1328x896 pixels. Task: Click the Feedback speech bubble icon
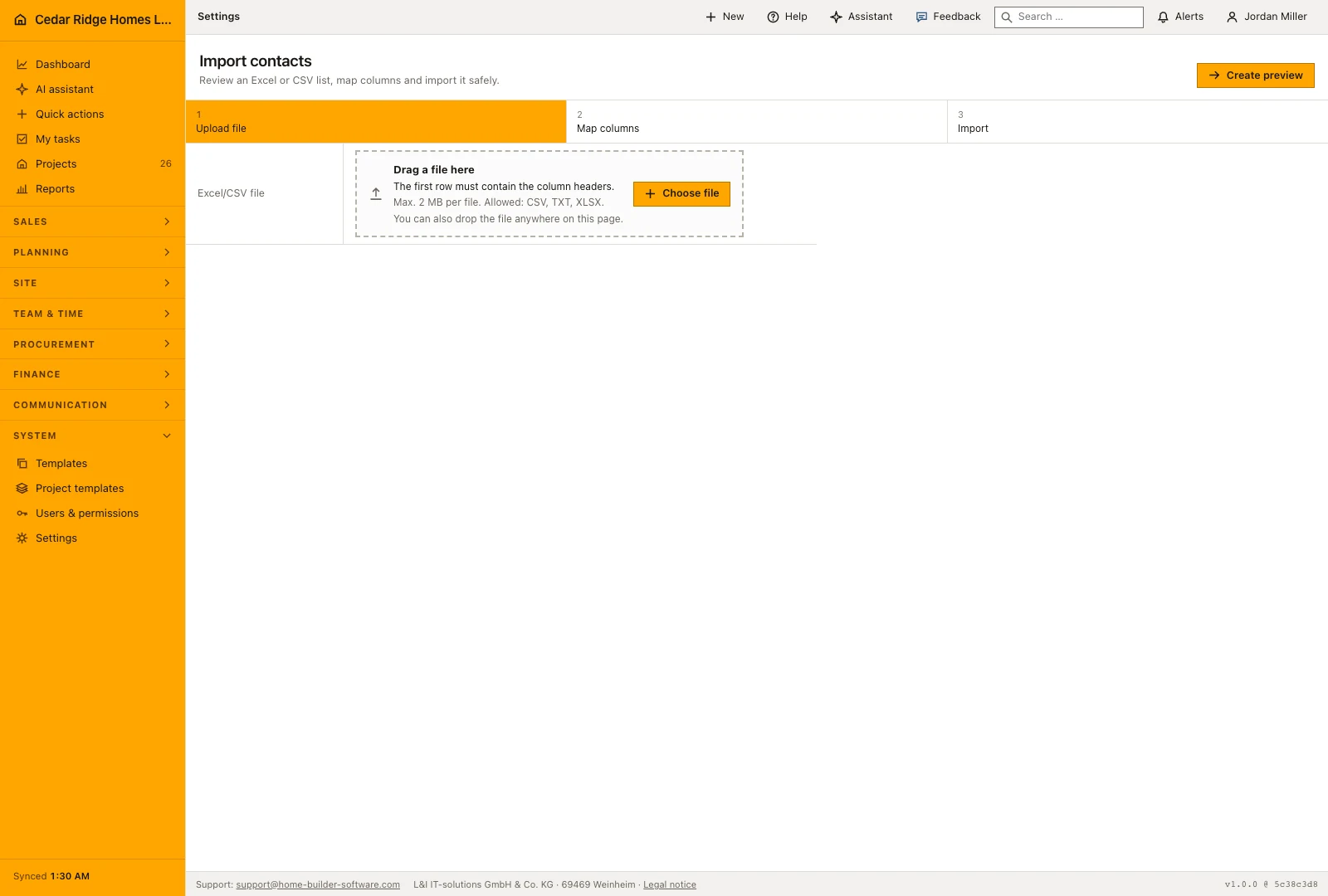click(921, 17)
